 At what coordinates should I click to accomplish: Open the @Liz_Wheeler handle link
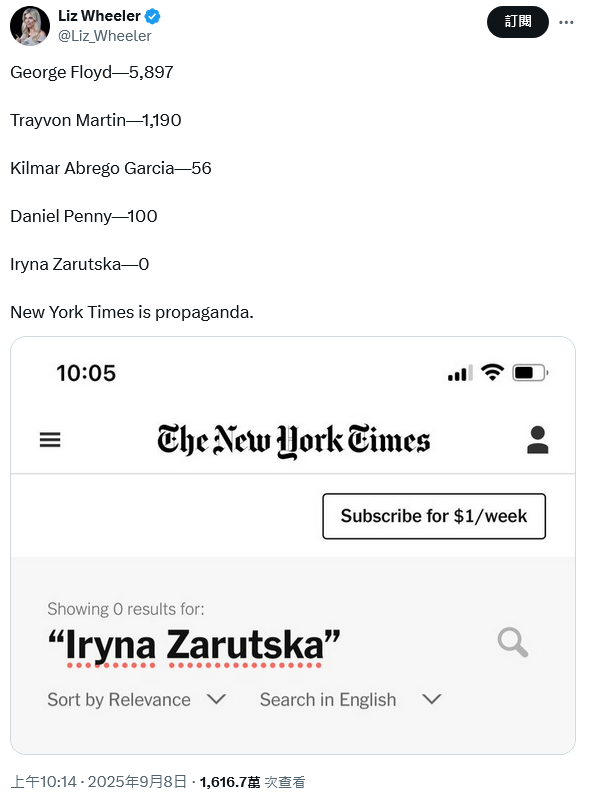point(105,36)
